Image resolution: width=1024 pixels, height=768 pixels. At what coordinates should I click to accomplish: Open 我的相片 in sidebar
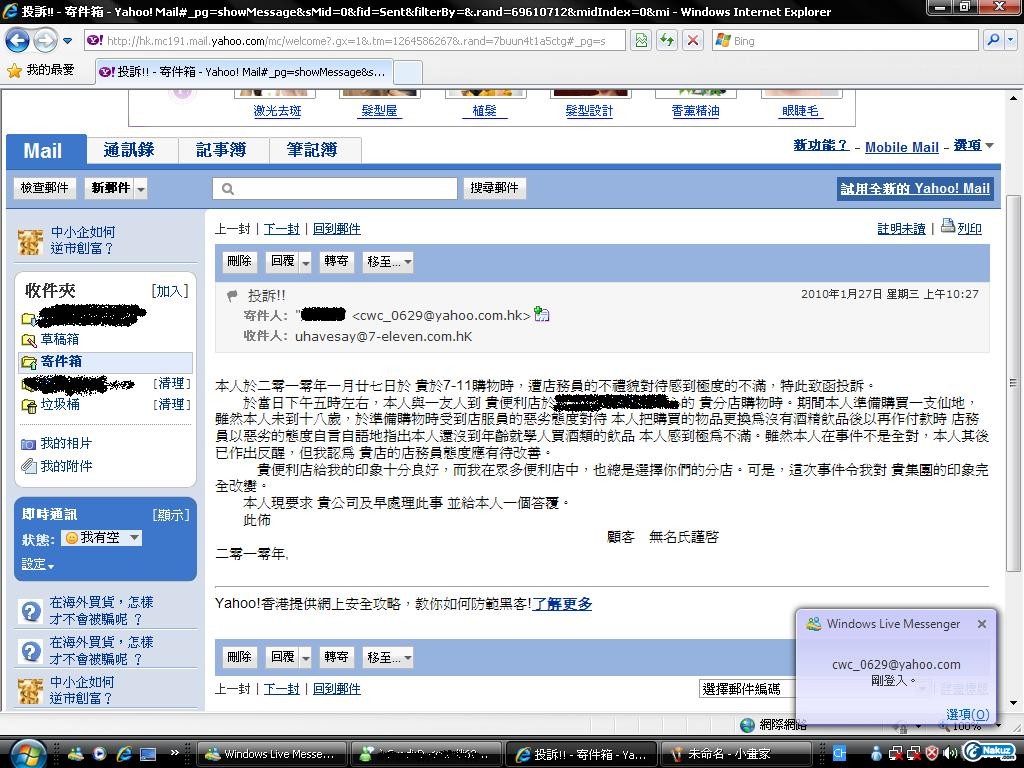click(66, 443)
